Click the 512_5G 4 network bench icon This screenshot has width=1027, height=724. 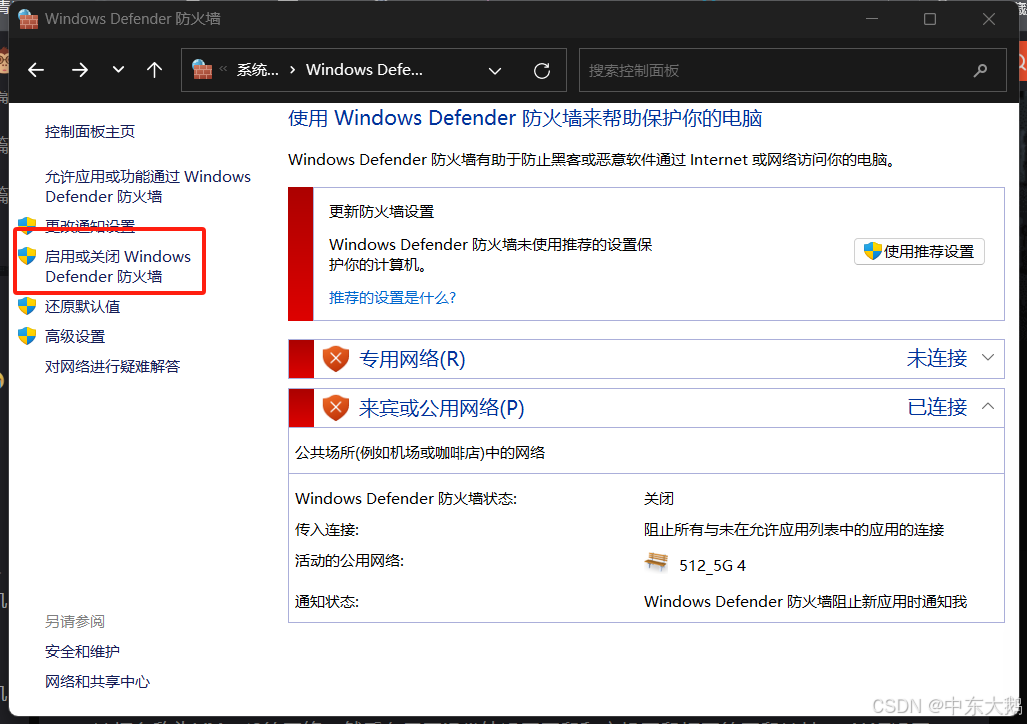656,562
